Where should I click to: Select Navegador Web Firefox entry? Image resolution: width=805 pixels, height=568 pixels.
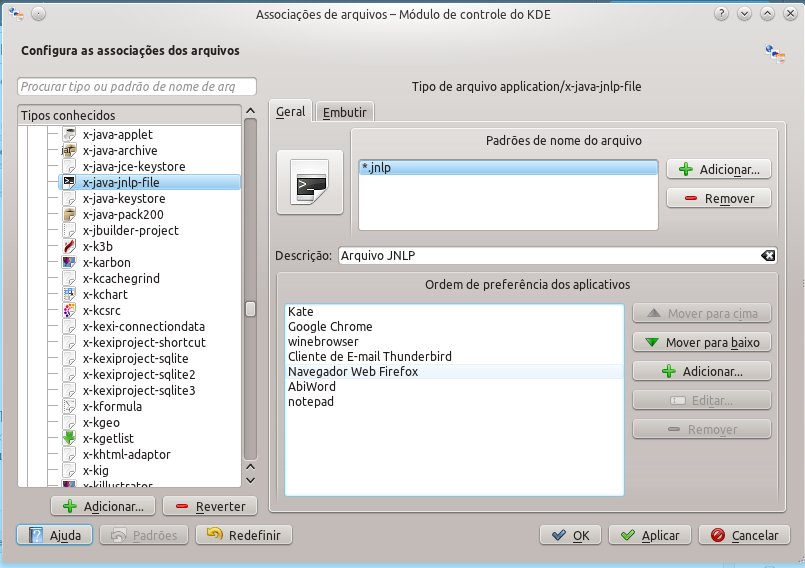[x=454, y=371]
